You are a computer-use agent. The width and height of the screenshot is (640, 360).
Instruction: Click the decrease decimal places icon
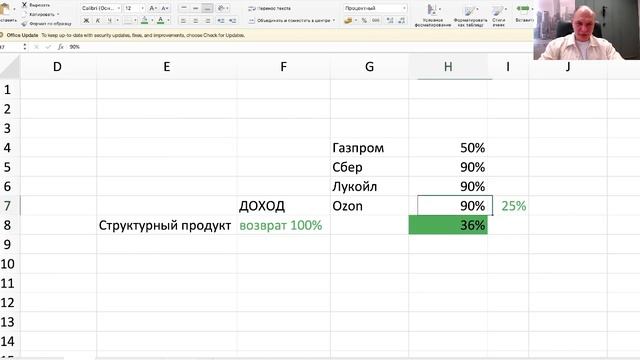(402, 20)
